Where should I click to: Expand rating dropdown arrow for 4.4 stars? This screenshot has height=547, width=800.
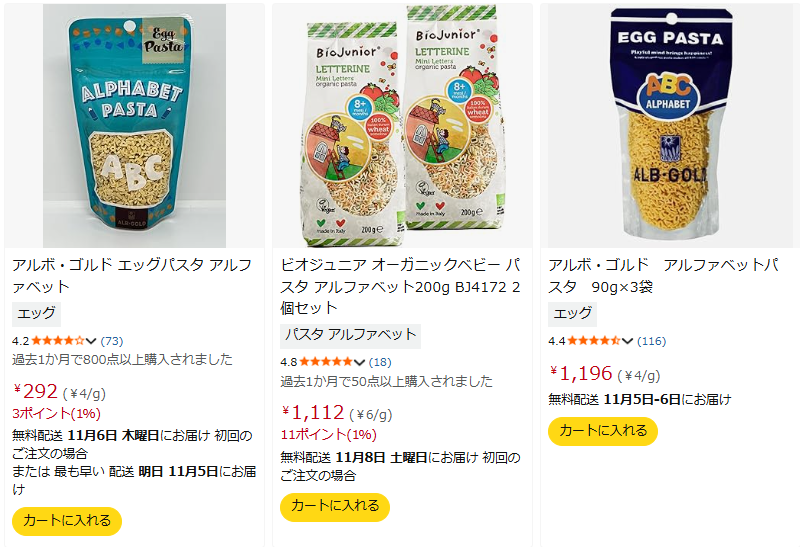pyautogui.click(x=628, y=341)
